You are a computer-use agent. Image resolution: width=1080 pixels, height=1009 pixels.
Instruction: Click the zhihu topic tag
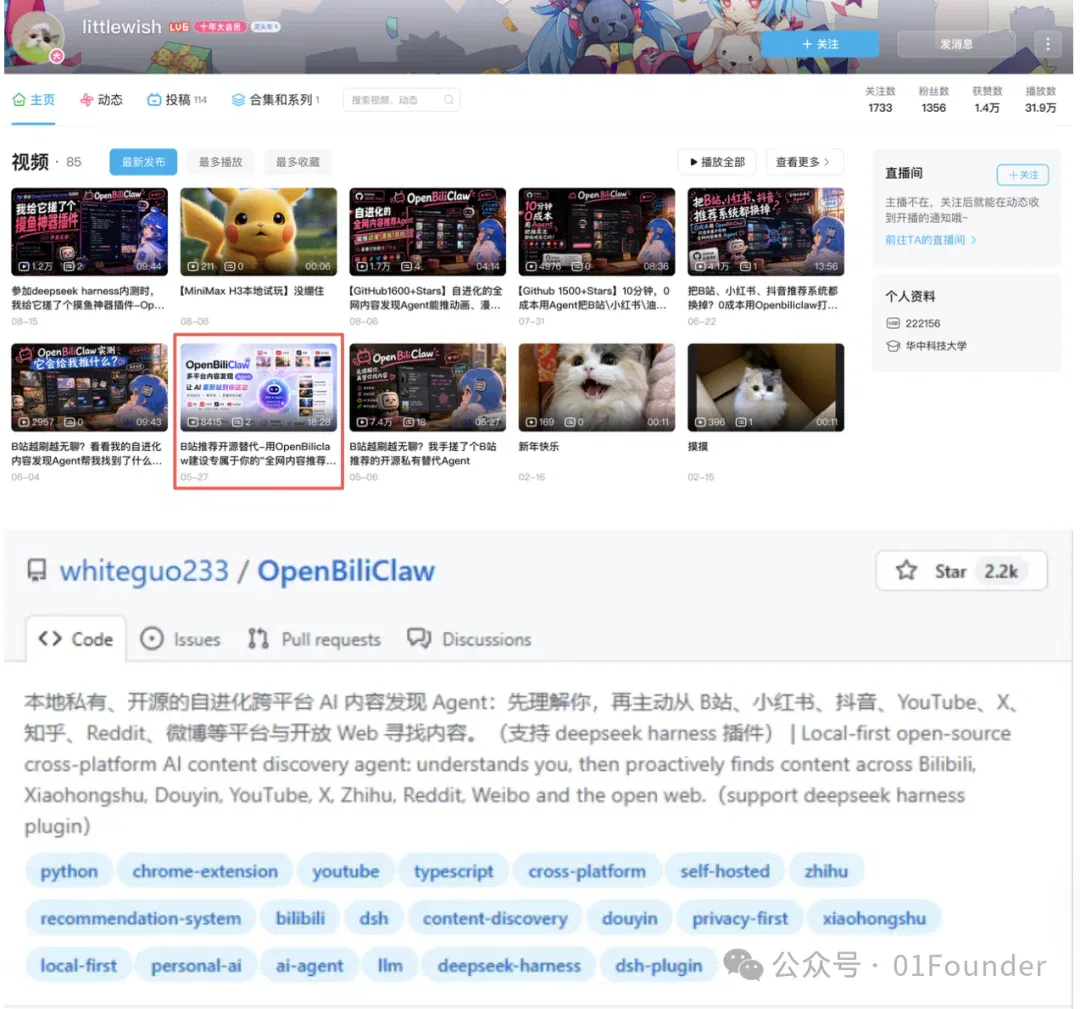[x=826, y=871]
